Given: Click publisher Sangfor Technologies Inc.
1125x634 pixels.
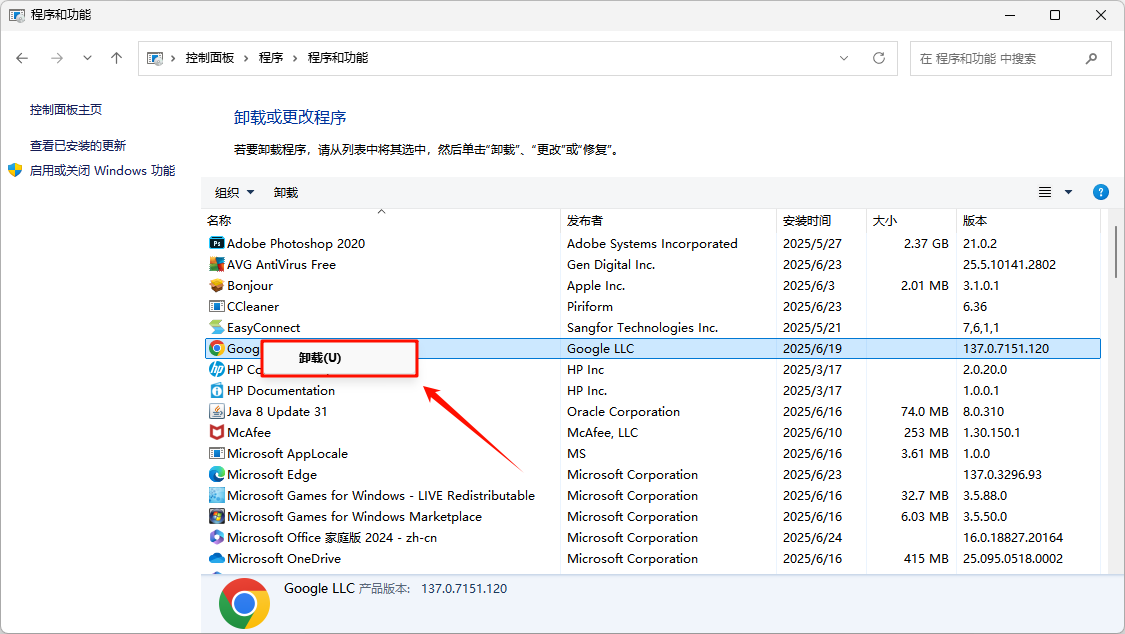Looking at the screenshot, I should click(642, 327).
